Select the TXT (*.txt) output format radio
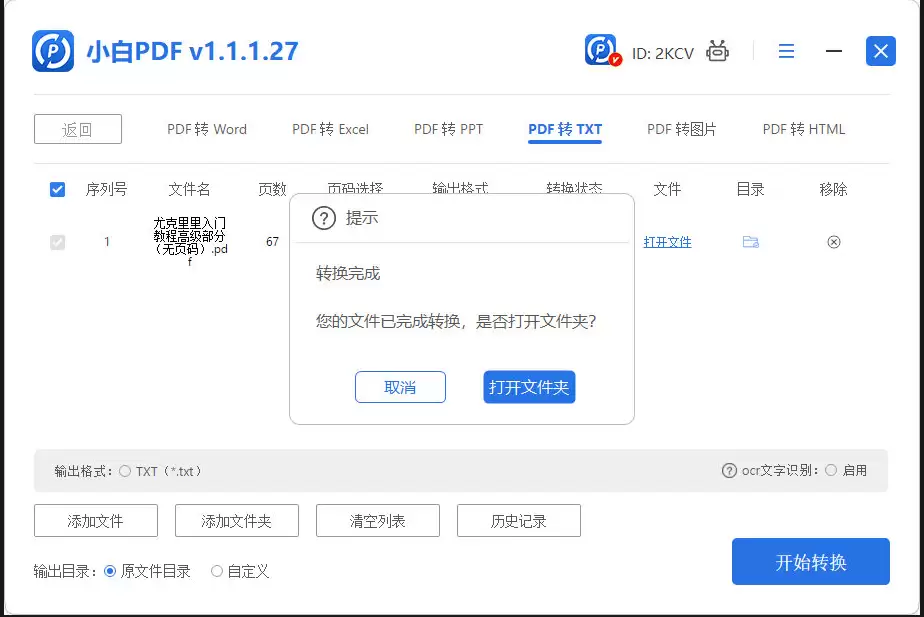924x617 pixels. [127, 471]
